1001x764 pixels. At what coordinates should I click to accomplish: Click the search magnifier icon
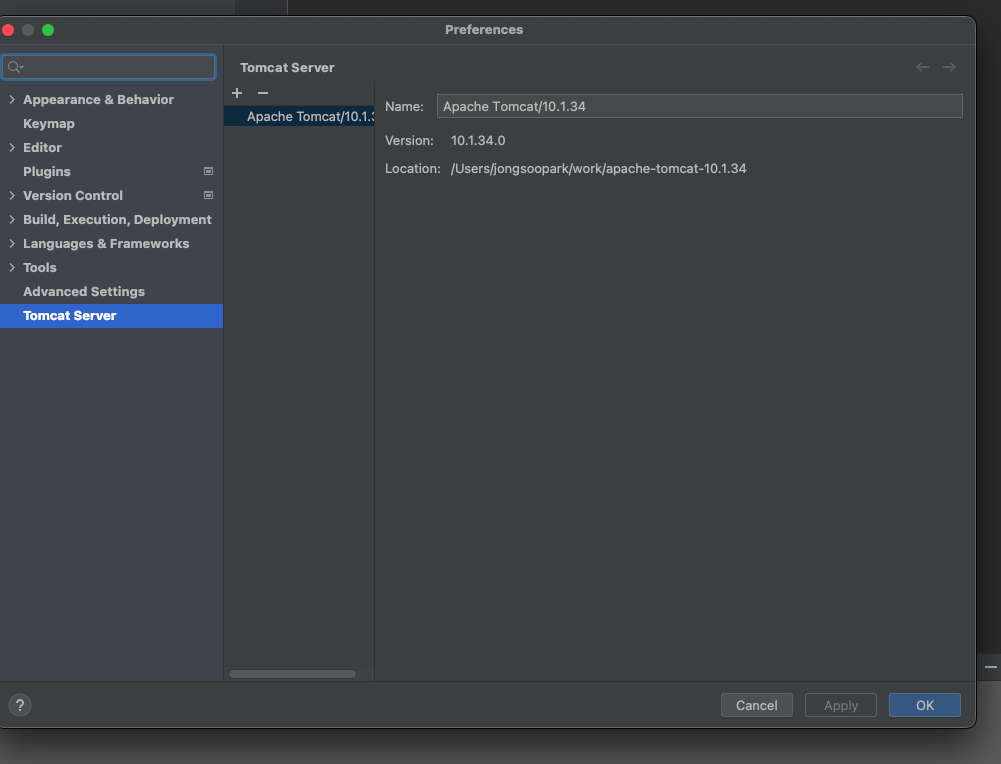[x=15, y=67]
